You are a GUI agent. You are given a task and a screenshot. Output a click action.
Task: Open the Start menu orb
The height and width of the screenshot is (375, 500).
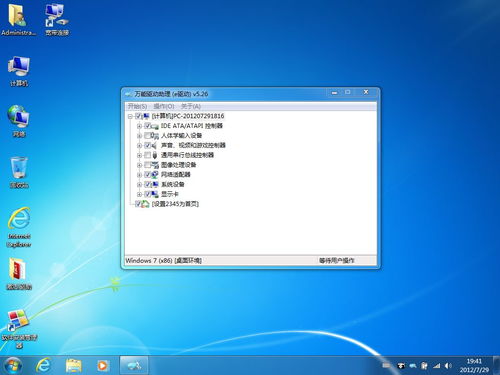point(13,365)
